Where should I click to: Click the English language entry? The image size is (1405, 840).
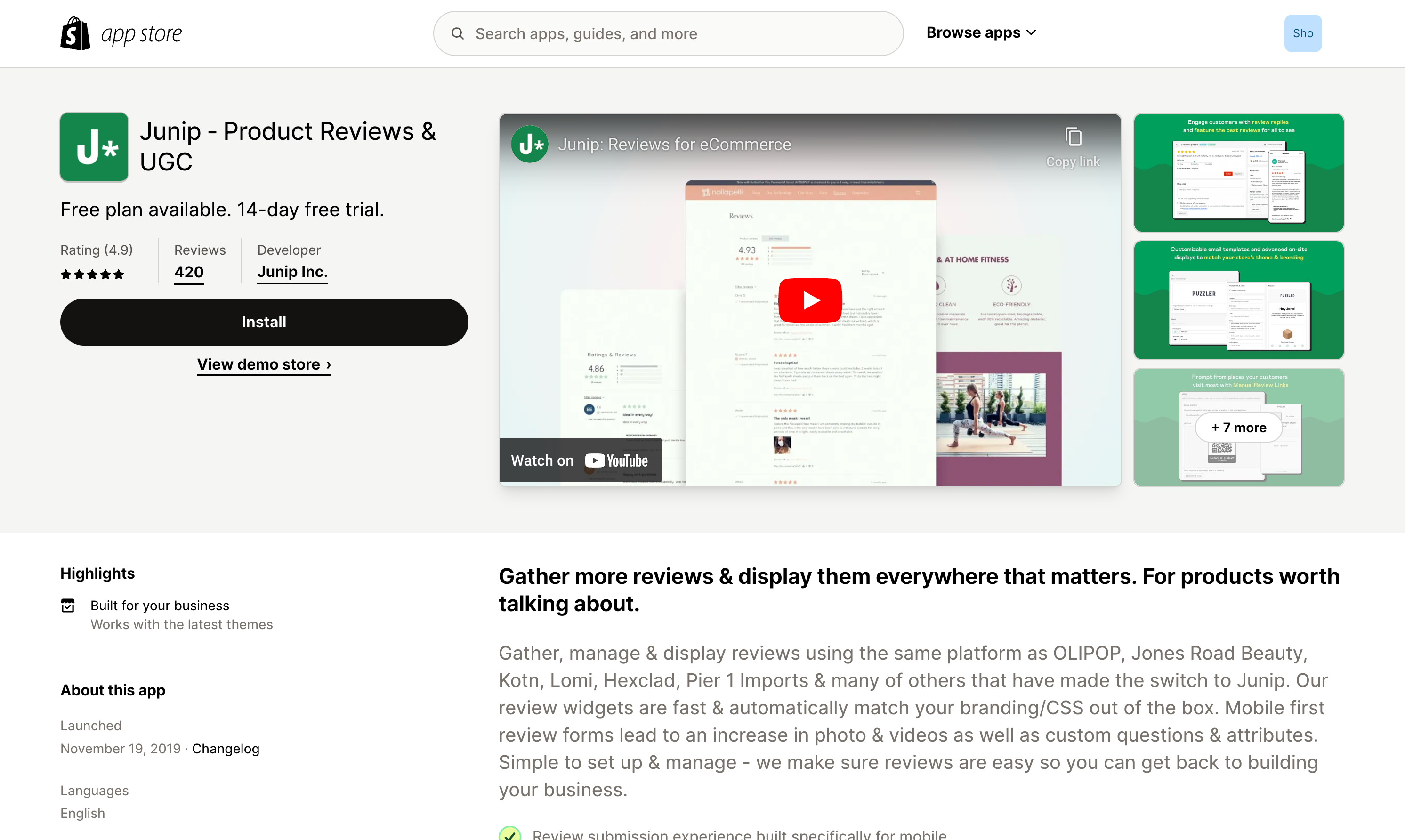pyautogui.click(x=82, y=813)
